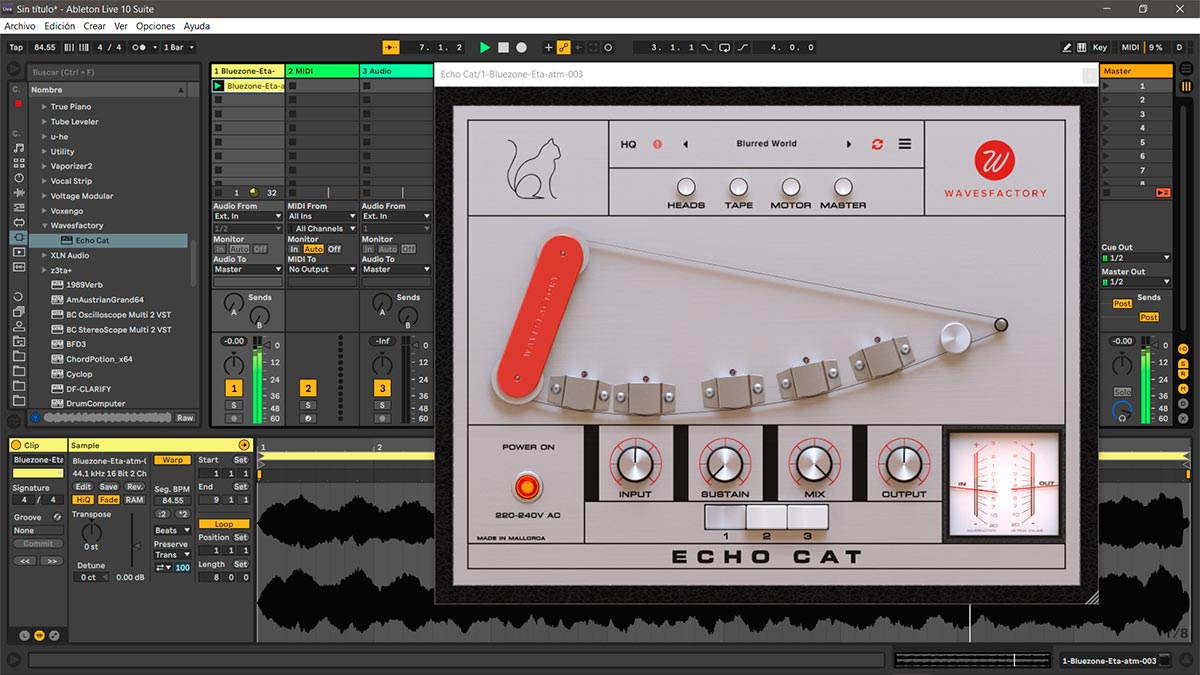Click the Stop button in the transport
Viewport: 1200px width, 675px height.
pyautogui.click(x=504, y=47)
